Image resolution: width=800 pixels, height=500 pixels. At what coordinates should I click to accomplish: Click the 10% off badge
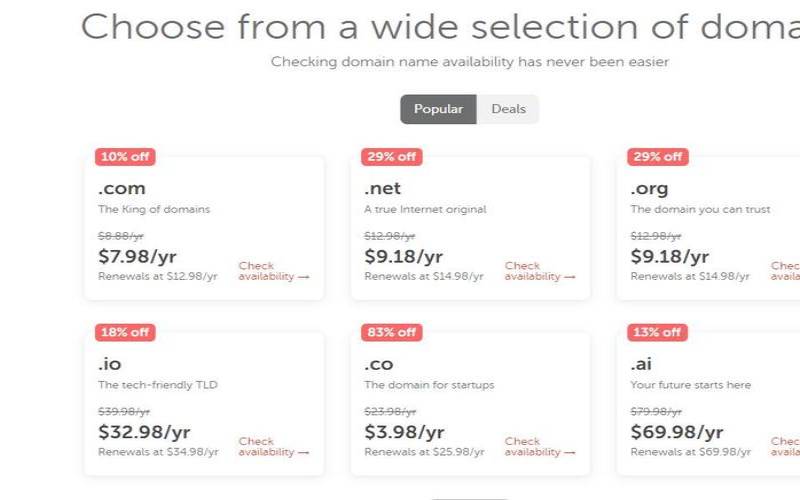tap(125, 156)
